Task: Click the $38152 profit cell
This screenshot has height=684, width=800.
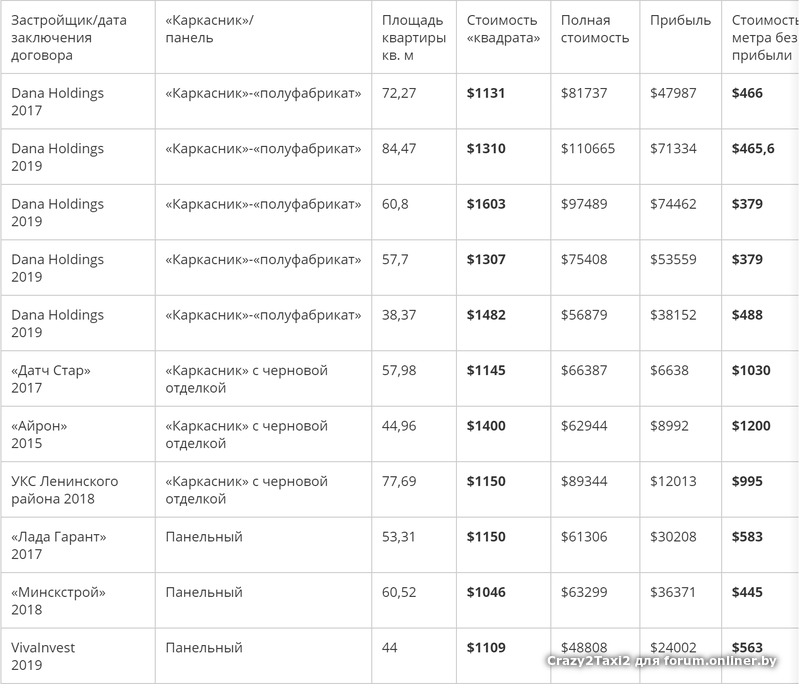Action: tap(674, 315)
